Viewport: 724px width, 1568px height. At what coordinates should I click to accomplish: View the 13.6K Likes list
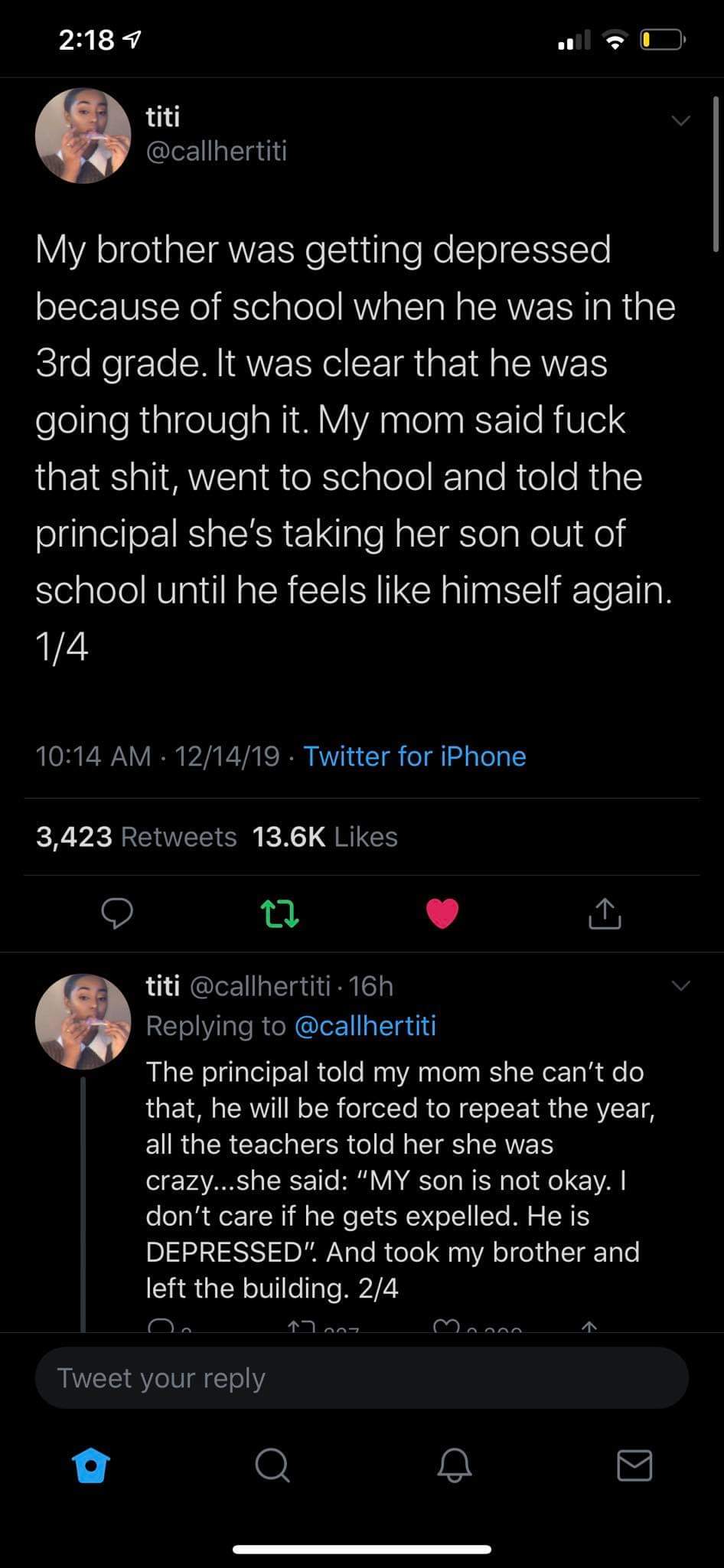pos(324,837)
